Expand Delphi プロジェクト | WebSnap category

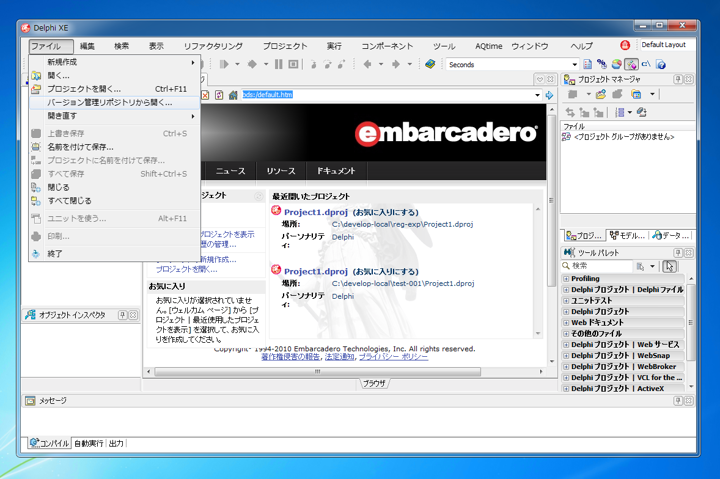click(x=566, y=356)
